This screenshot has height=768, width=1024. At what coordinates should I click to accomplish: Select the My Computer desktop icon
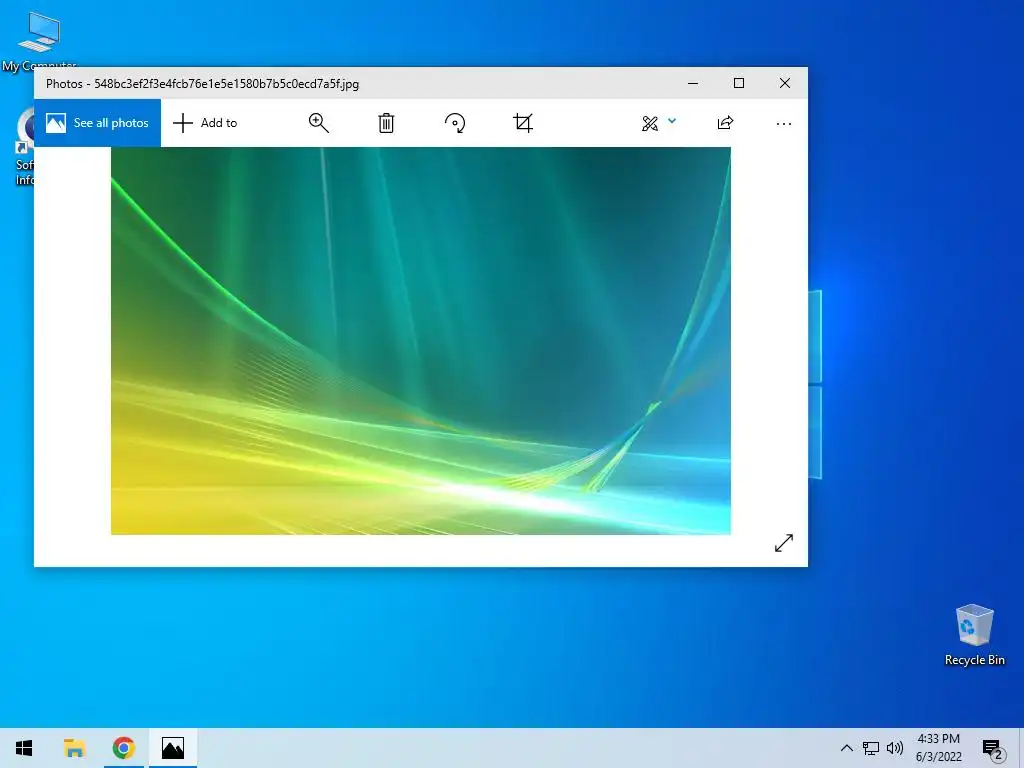click(x=39, y=42)
